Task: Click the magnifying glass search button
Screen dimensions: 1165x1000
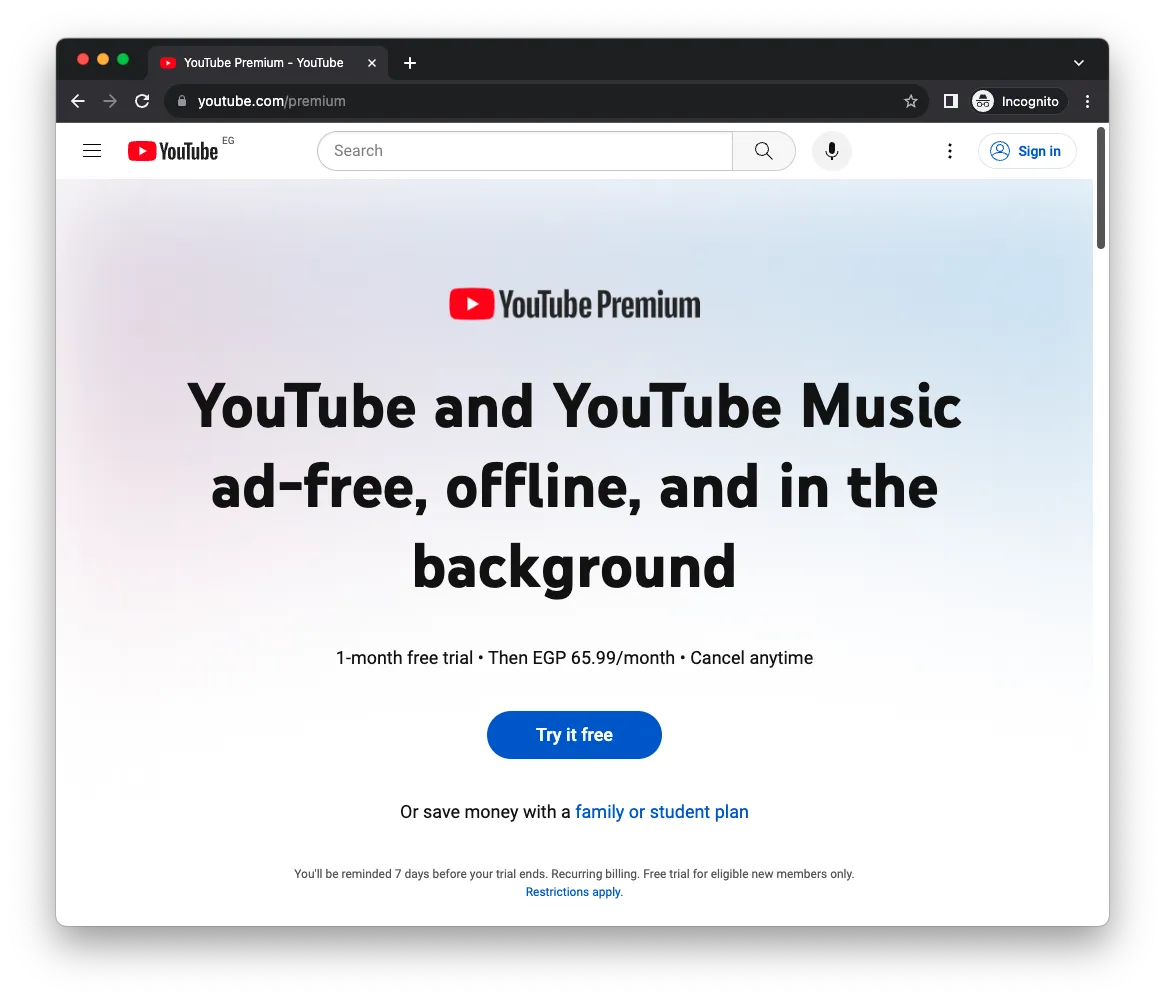Action: (x=764, y=151)
